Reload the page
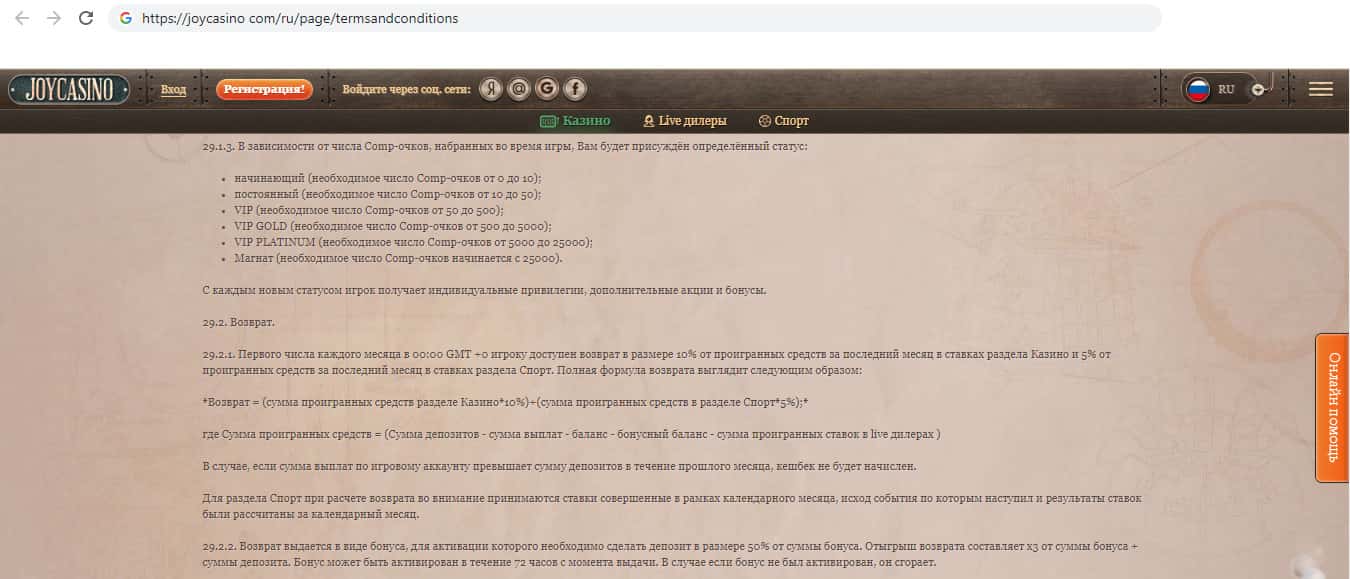The width and height of the screenshot is (1350, 579). (x=86, y=18)
